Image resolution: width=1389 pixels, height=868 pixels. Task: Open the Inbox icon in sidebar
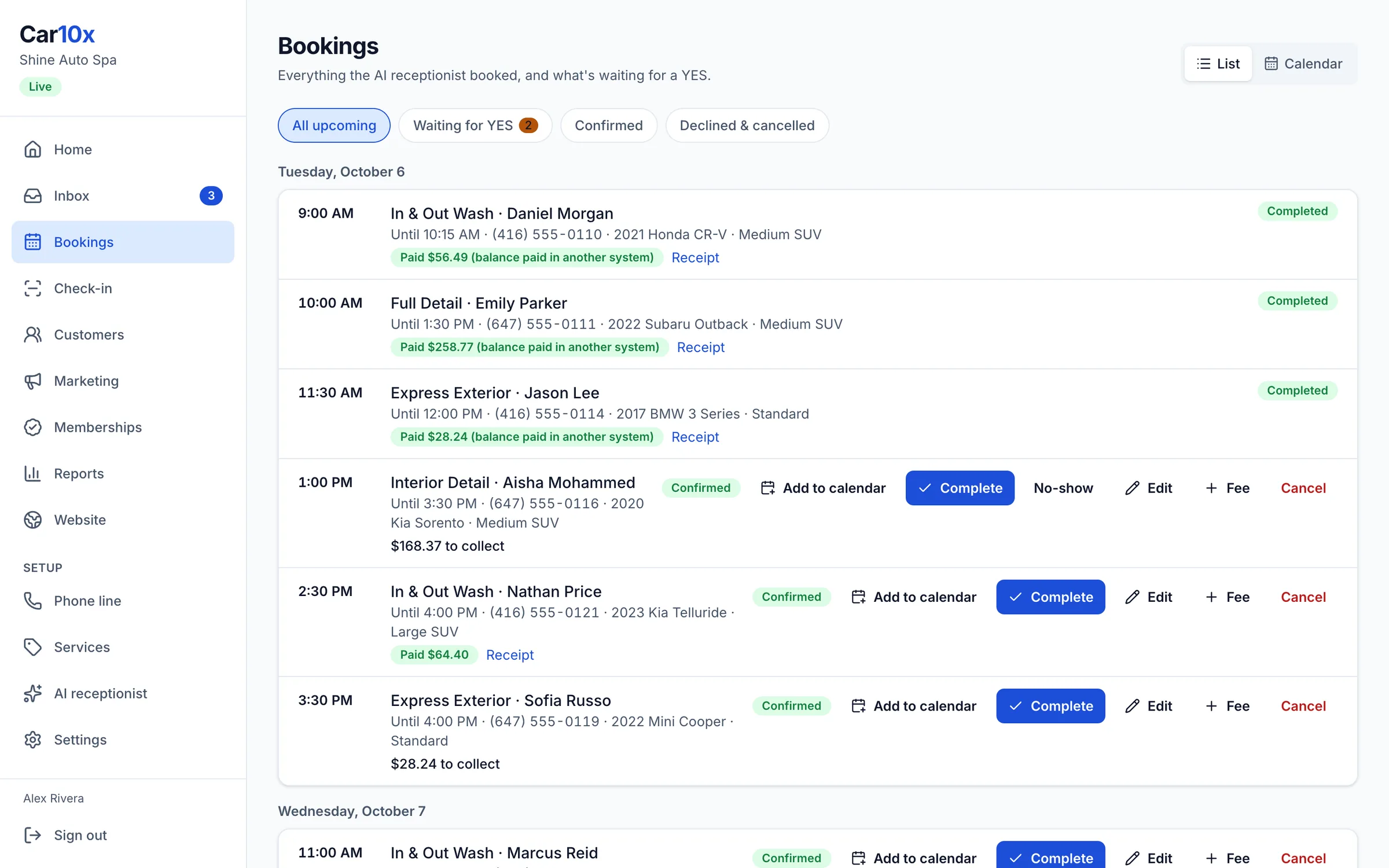(x=33, y=196)
